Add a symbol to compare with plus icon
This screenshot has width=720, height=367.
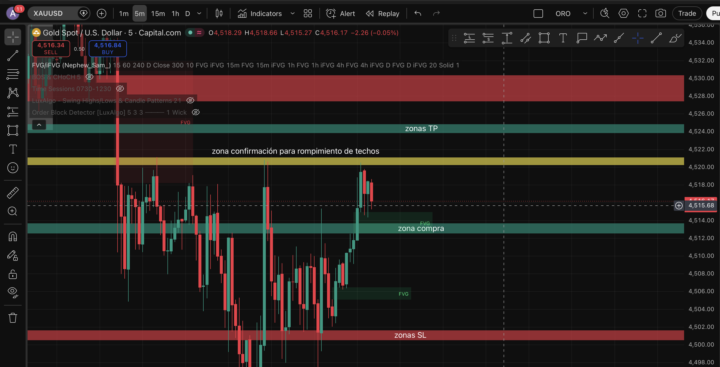[x=101, y=13]
